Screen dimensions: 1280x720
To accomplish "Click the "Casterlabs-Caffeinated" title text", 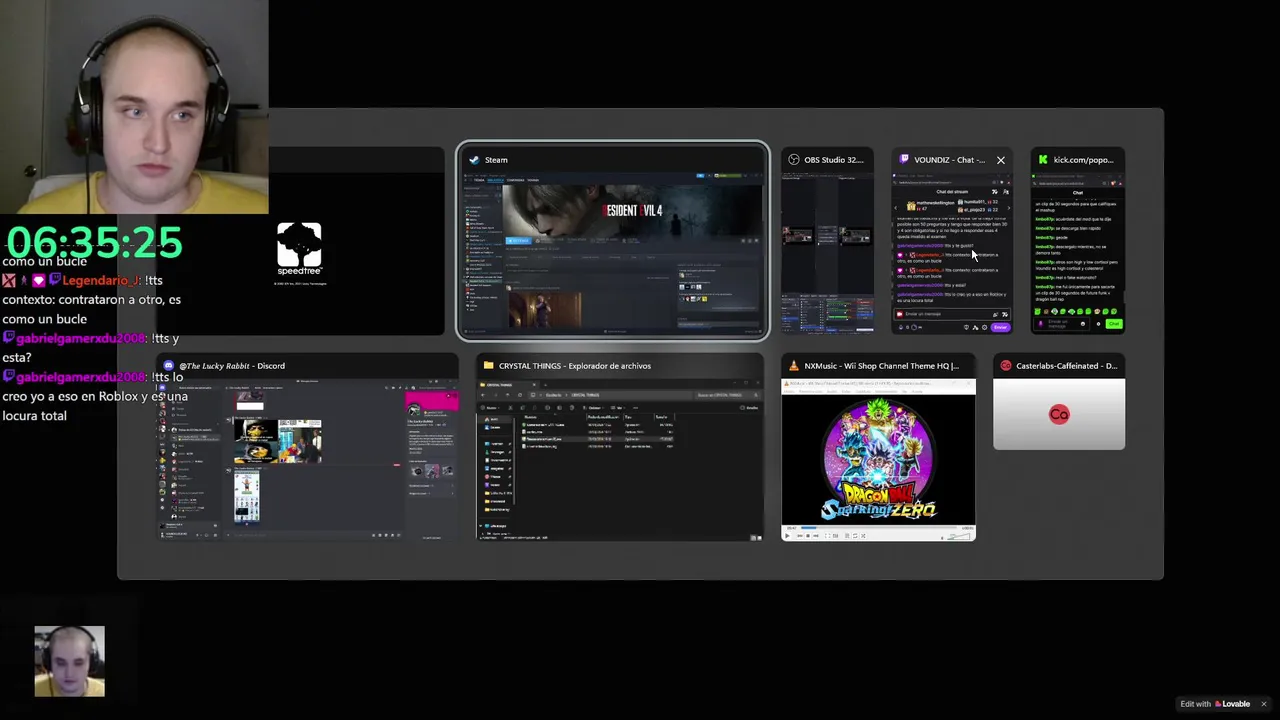I will (x=1066, y=366).
